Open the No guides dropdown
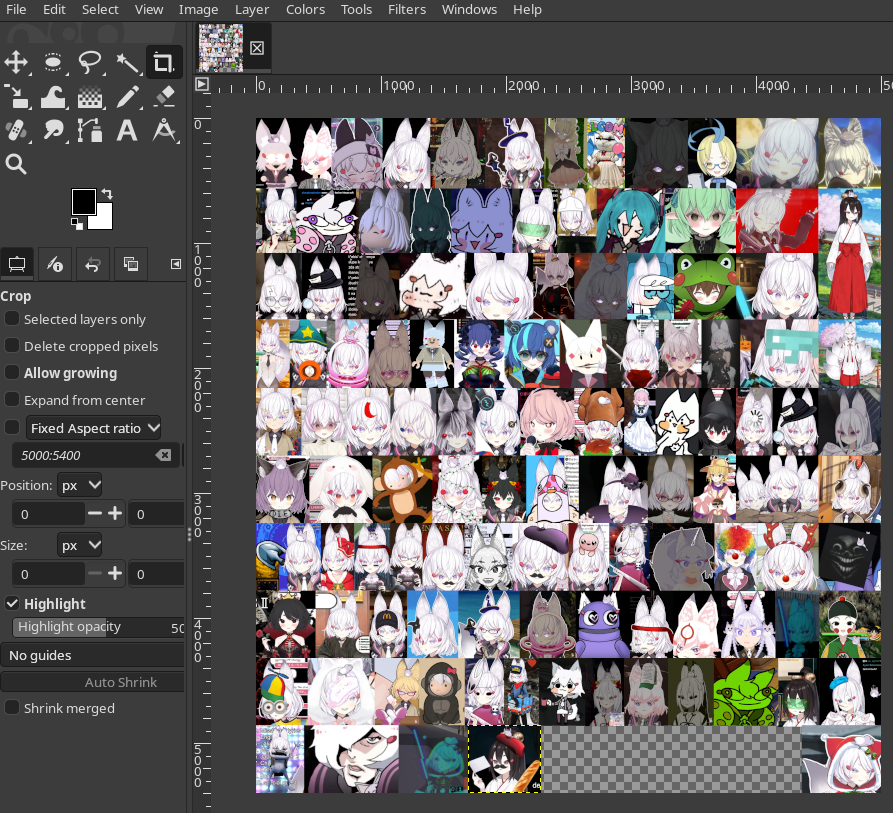Screen dimensions: 893x813 tap(92, 655)
